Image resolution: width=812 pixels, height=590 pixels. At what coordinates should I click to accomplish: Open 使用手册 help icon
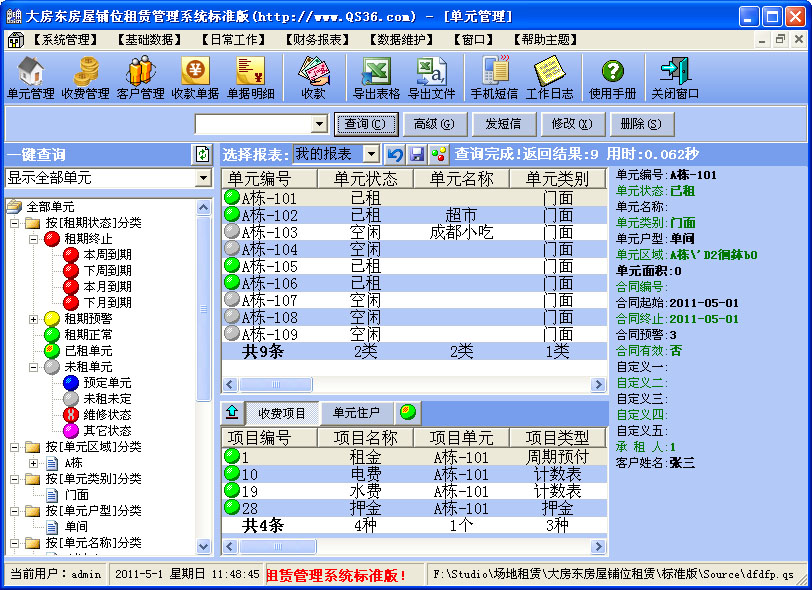tap(613, 78)
